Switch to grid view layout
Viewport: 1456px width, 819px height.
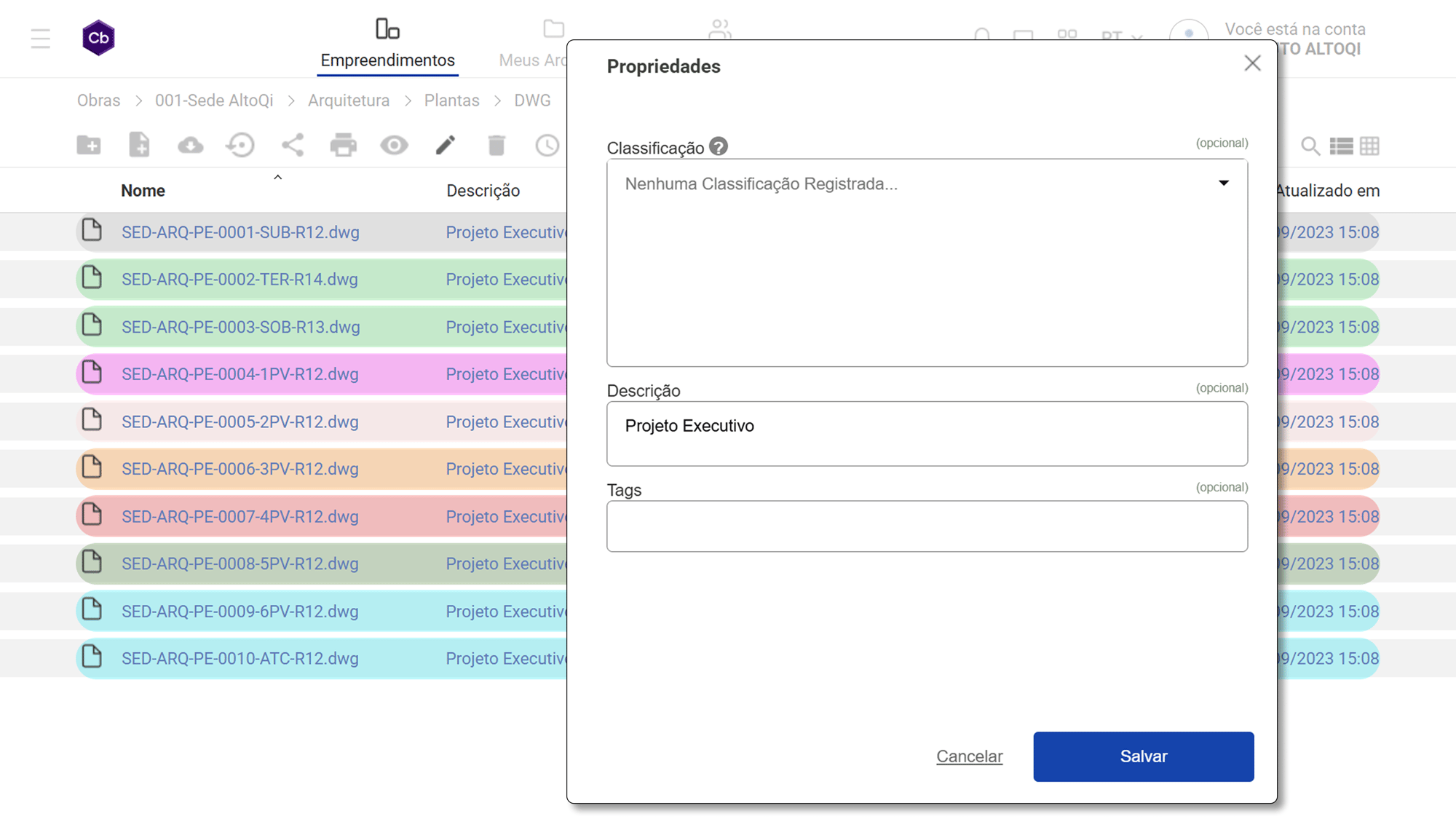point(1369,146)
